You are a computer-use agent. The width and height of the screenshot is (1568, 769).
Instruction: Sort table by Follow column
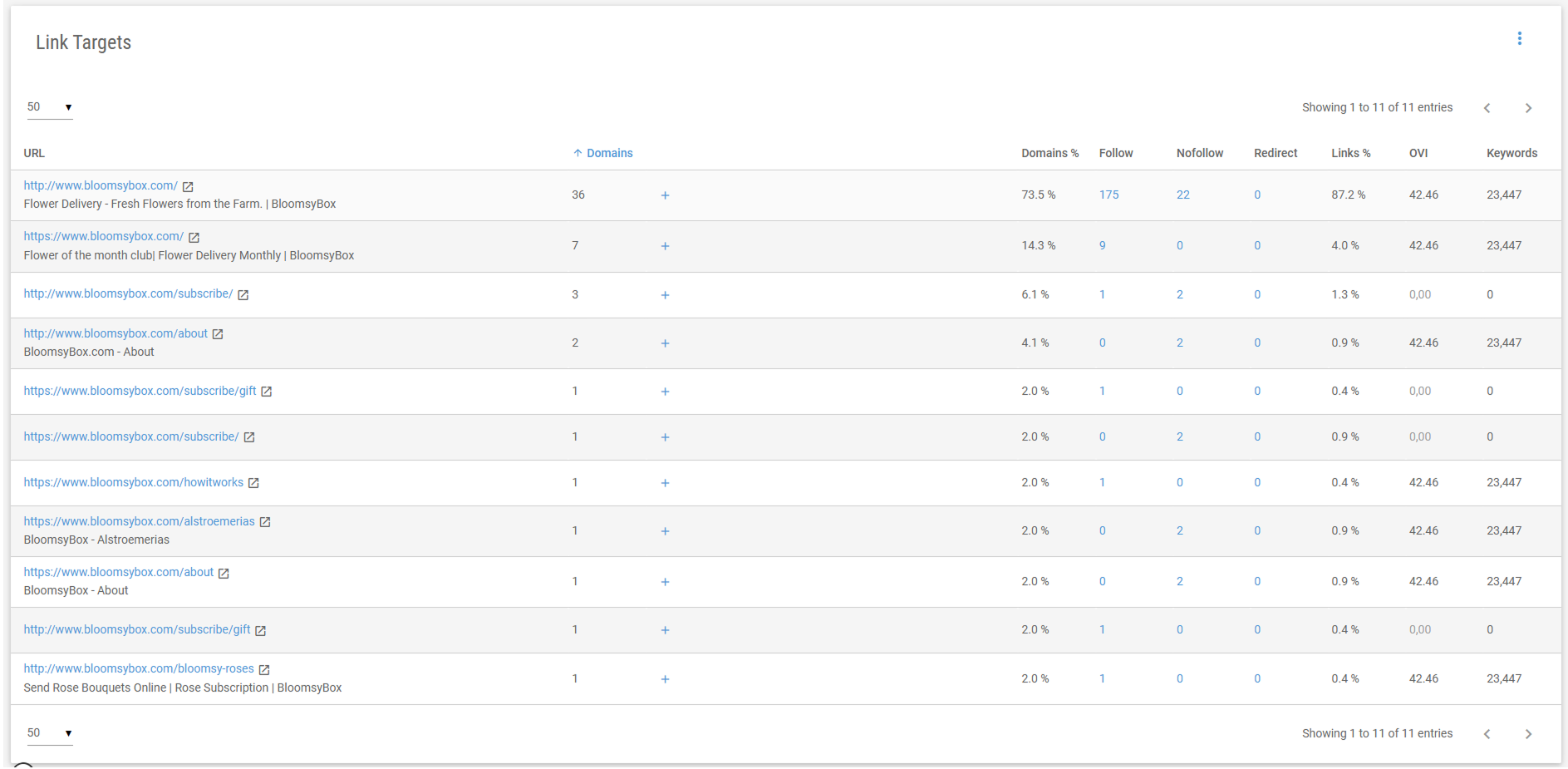point(1116,153)
